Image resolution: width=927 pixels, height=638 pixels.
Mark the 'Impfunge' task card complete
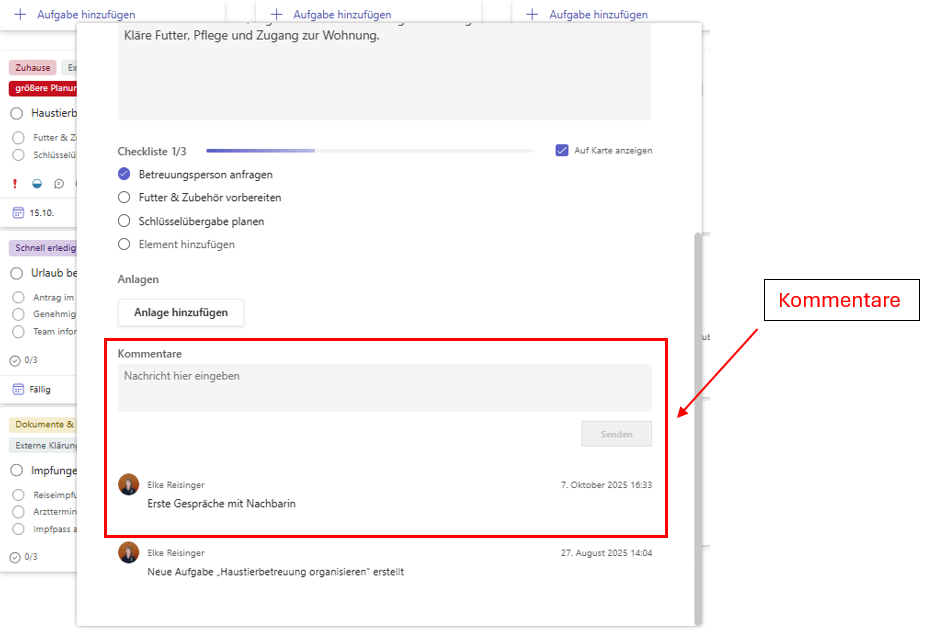tap(17, 470)
